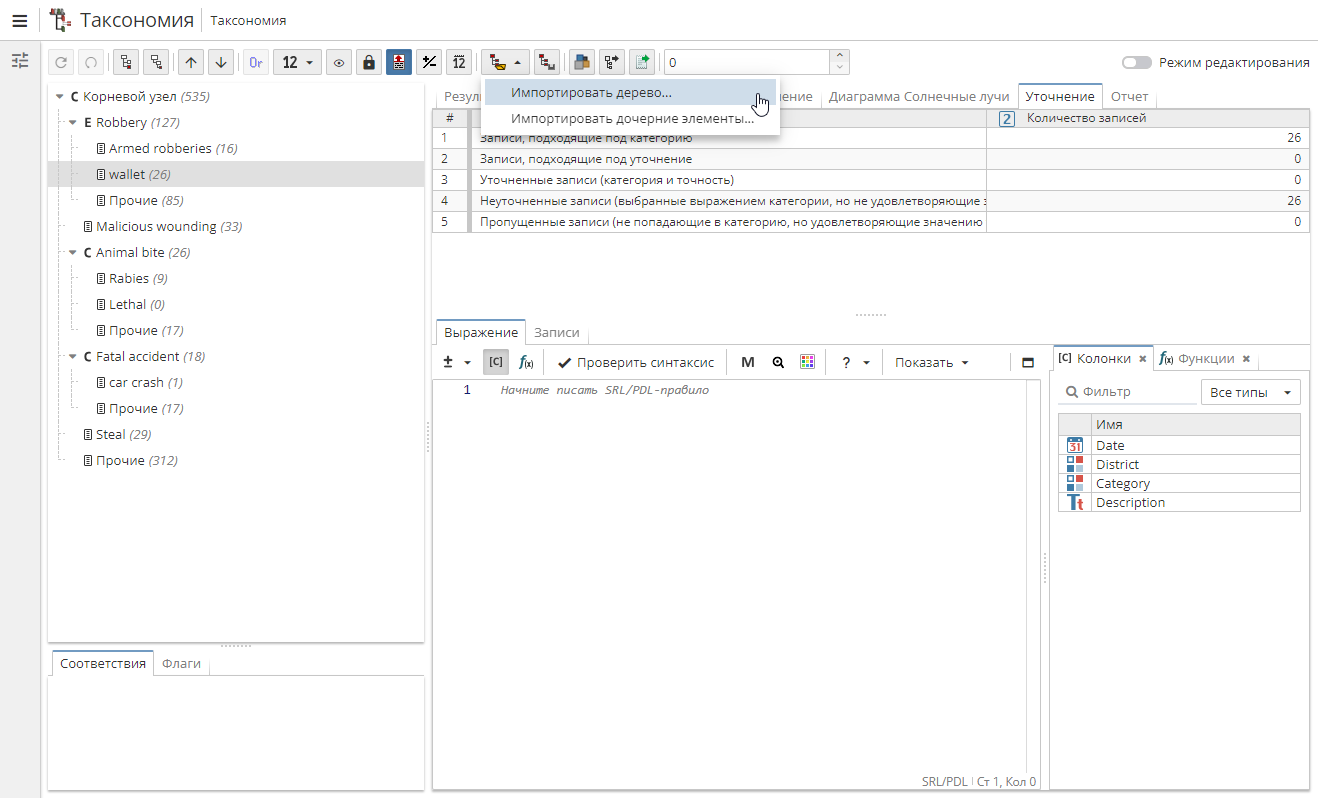Select the 'Прочие (312)' tree item

click(130, 460)
